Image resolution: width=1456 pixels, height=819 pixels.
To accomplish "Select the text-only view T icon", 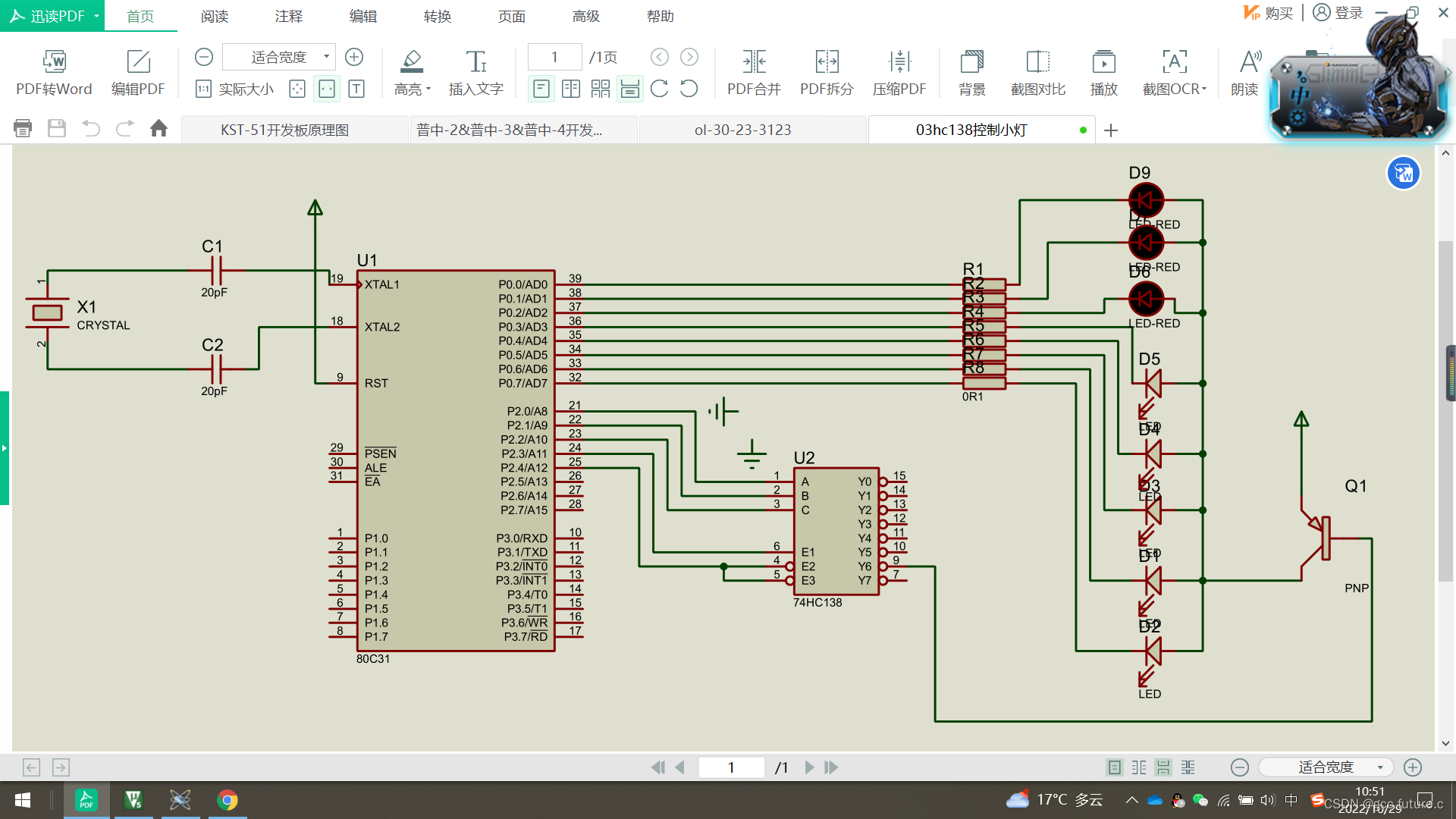I will [x=356, y=89].
